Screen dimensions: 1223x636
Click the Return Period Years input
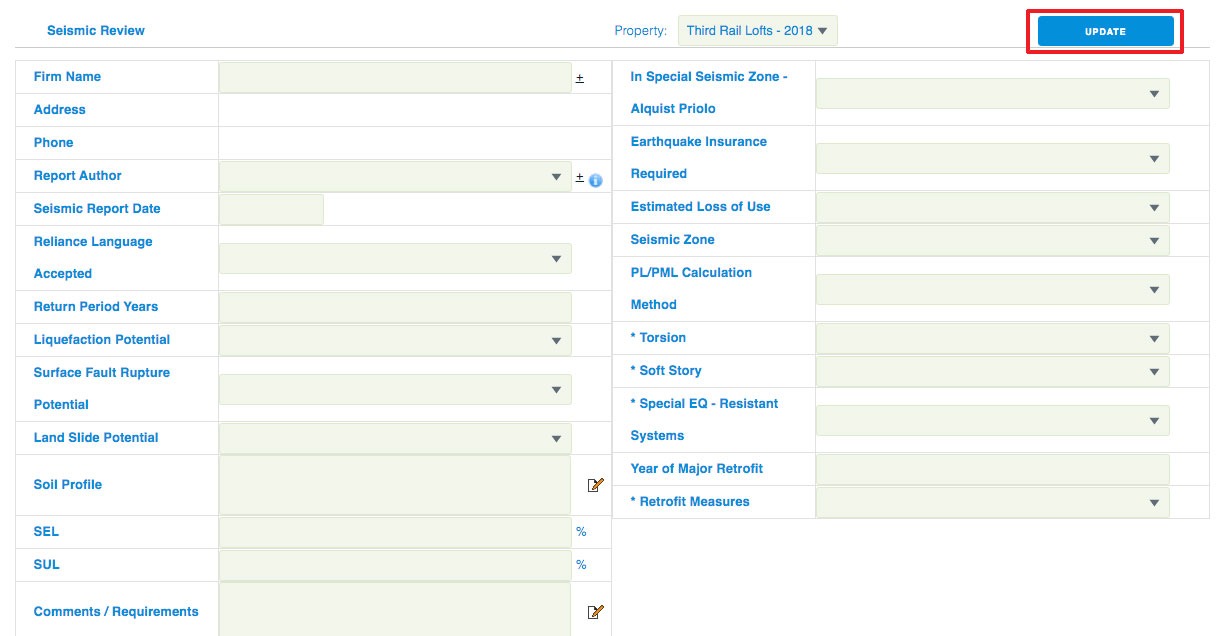pos(395,307)
